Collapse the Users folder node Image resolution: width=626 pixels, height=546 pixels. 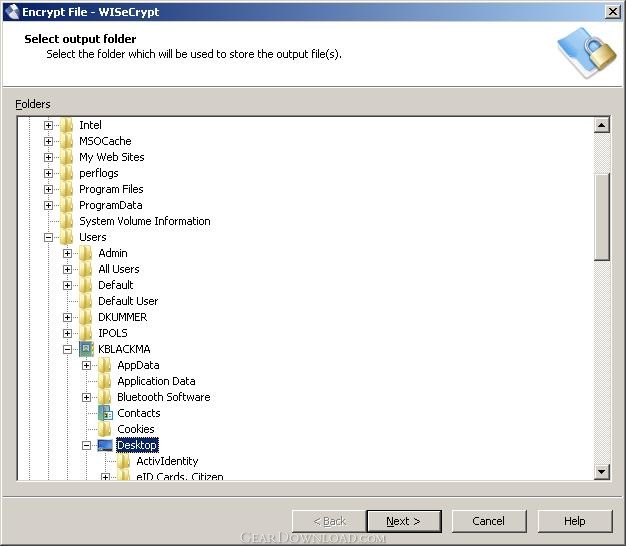pos(48,237)
